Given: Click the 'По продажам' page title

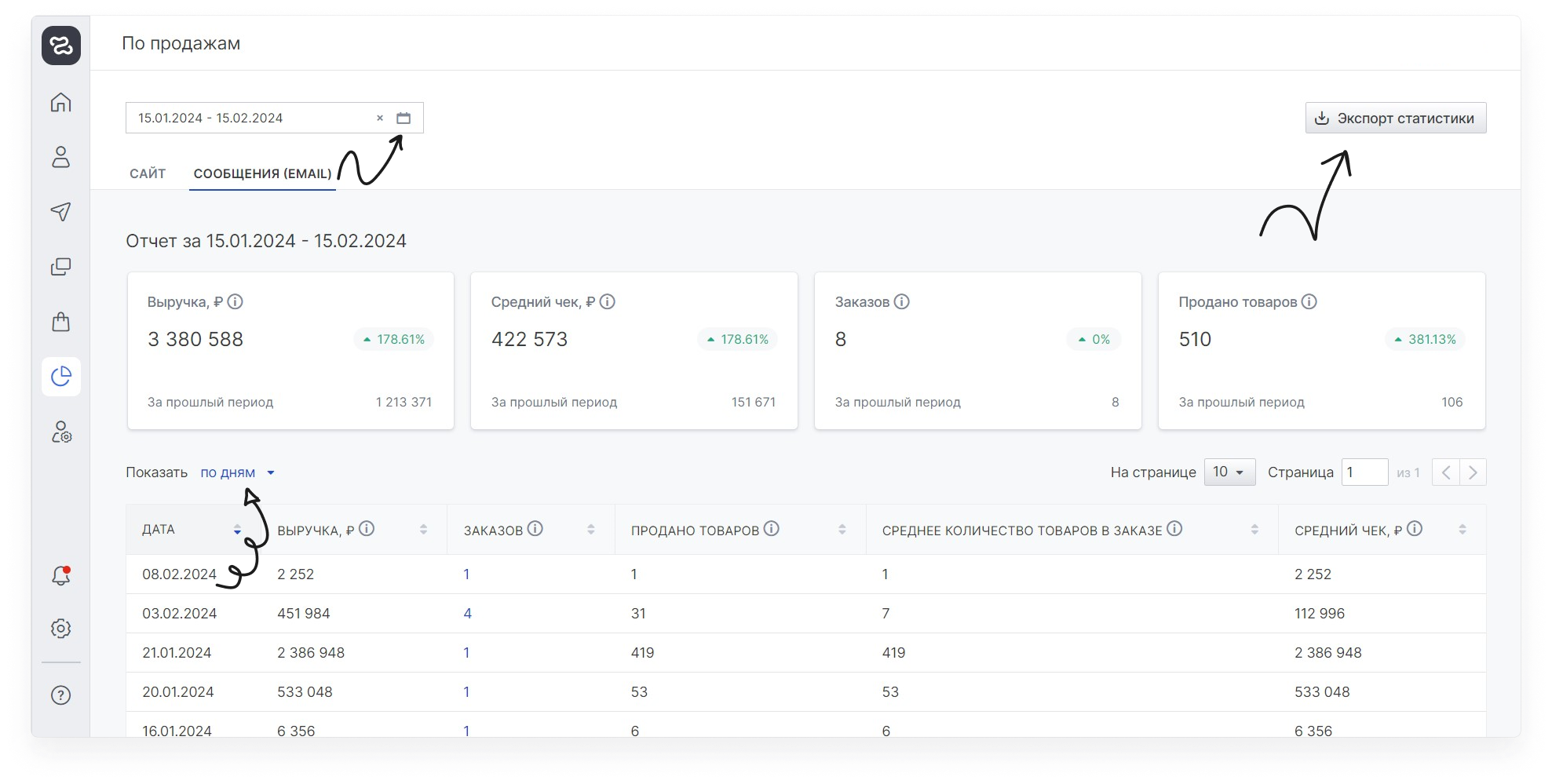Looking at the screenshot, I should tap(181, 43).
